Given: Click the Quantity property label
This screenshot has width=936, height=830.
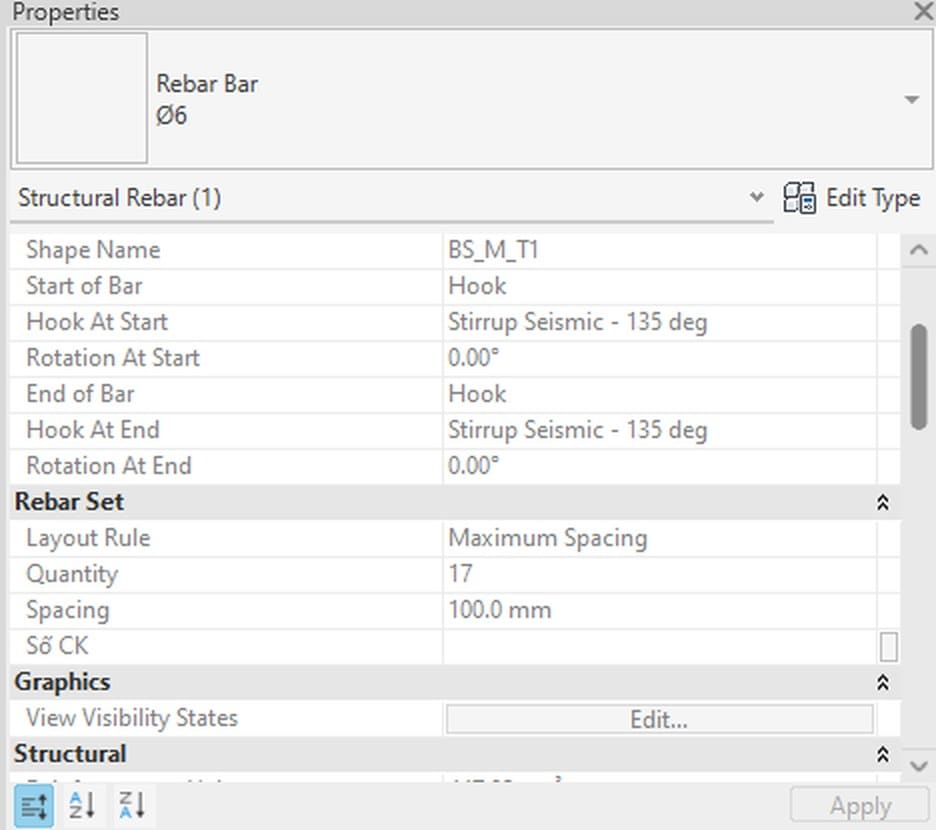Looking at the screenshot, I should 72,574.
